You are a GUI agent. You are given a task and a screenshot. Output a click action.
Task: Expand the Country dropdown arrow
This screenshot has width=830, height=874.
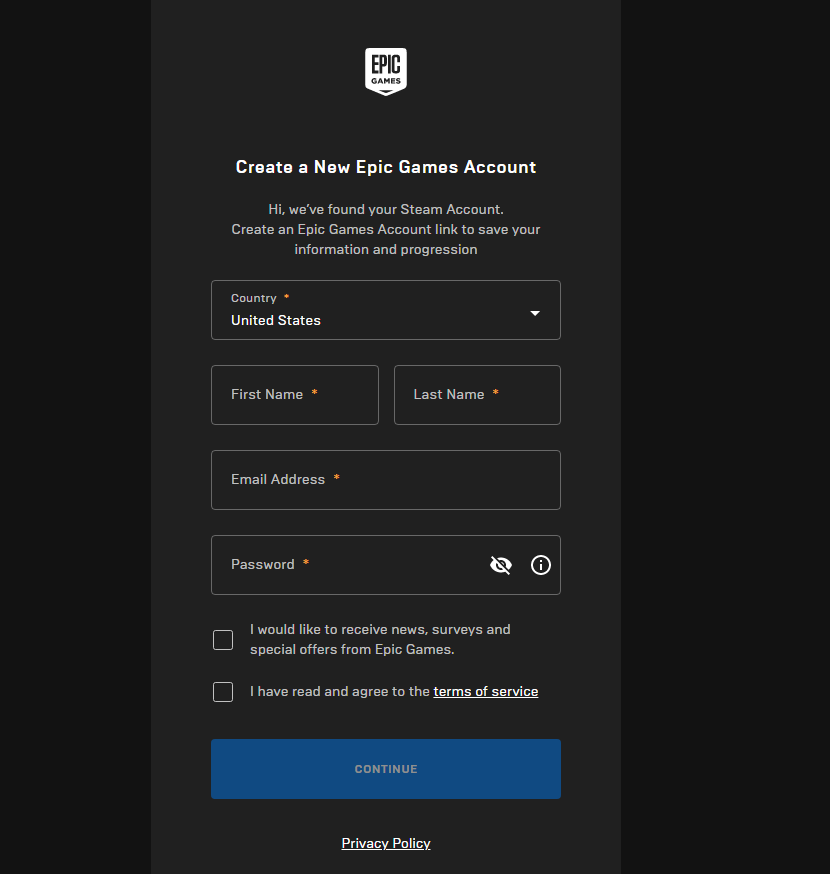click(535, 313)
